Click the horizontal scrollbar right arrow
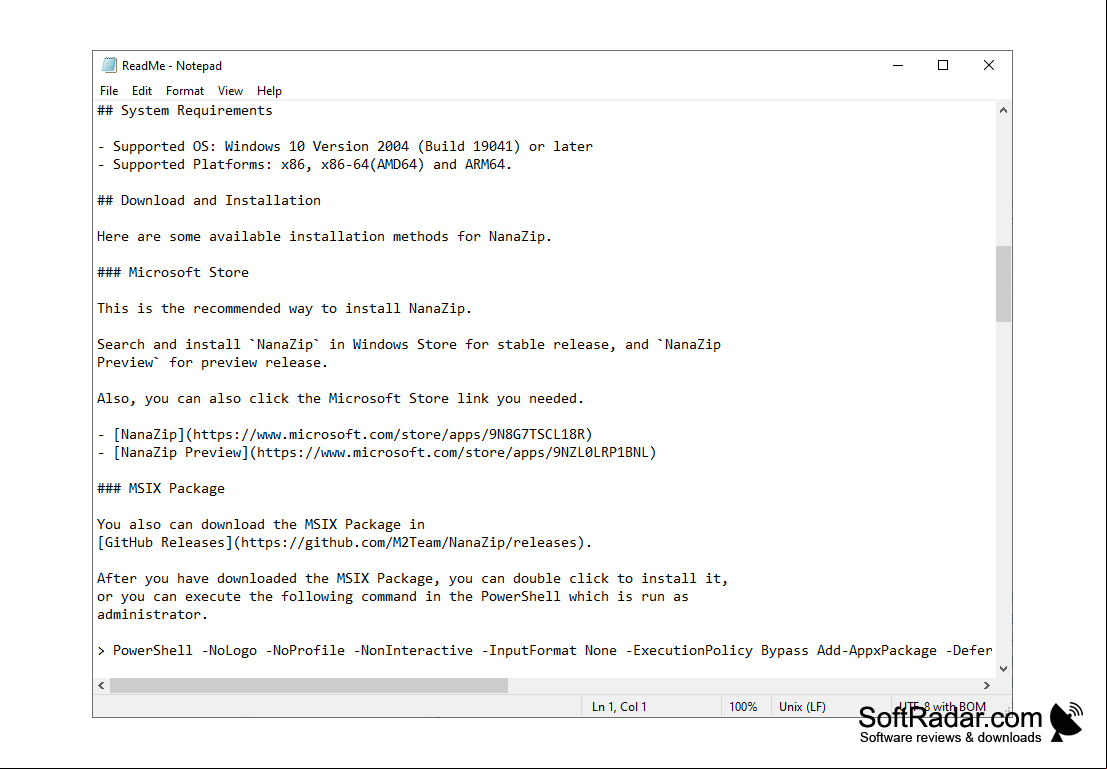Image resolution: width=1107 pixels, height=769 pixels. tap(987, 686)
